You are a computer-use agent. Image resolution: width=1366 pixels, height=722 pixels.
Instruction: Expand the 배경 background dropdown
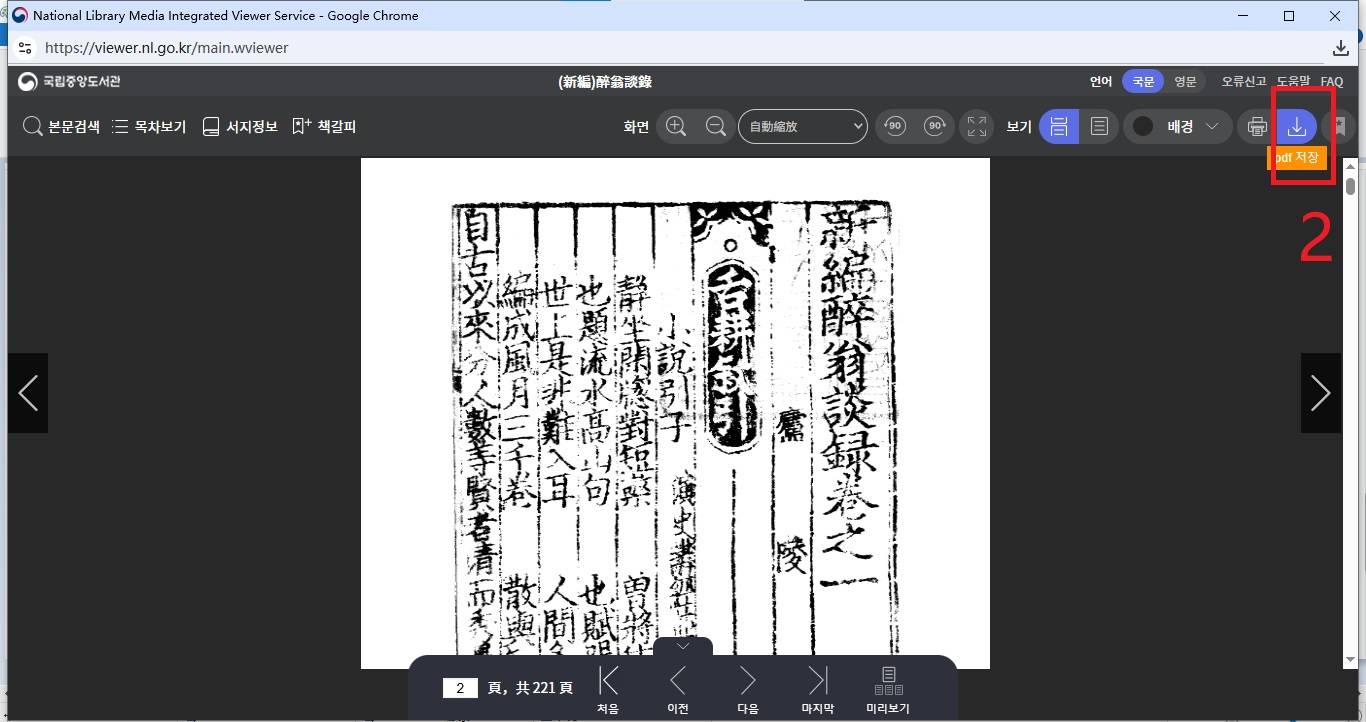click(x=1178, y=126)
